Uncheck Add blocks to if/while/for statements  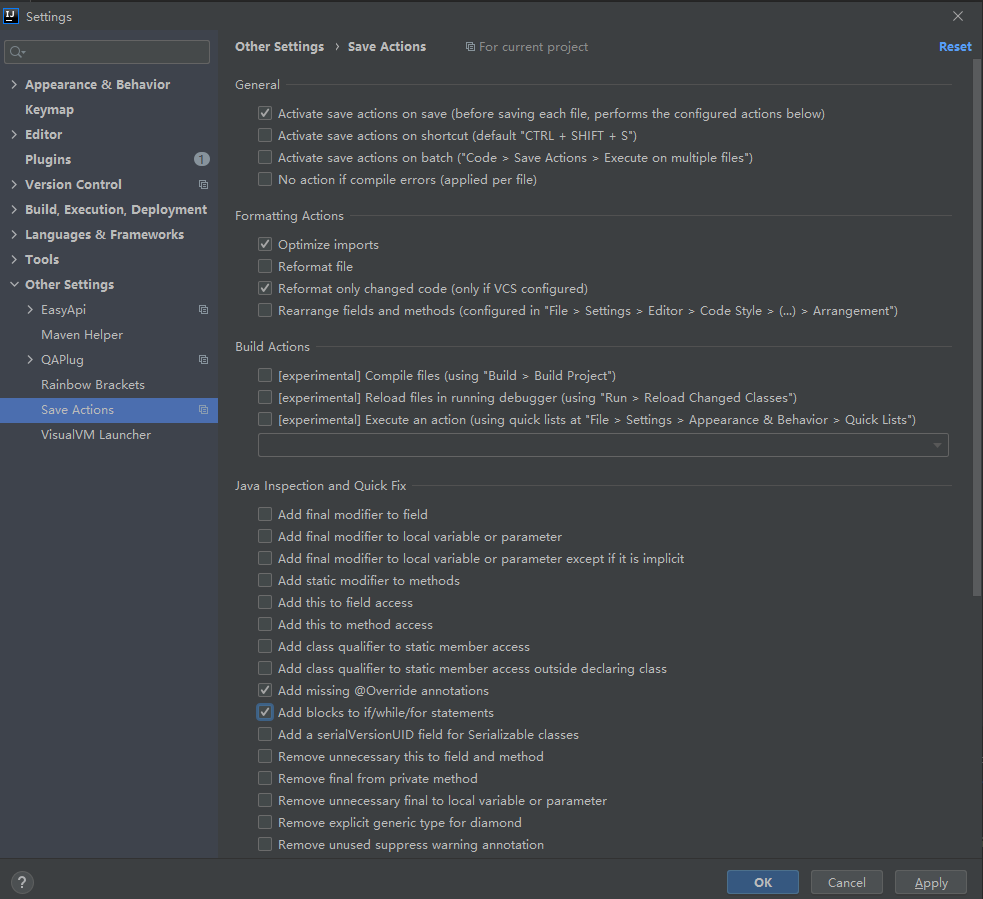pos(265,712)
